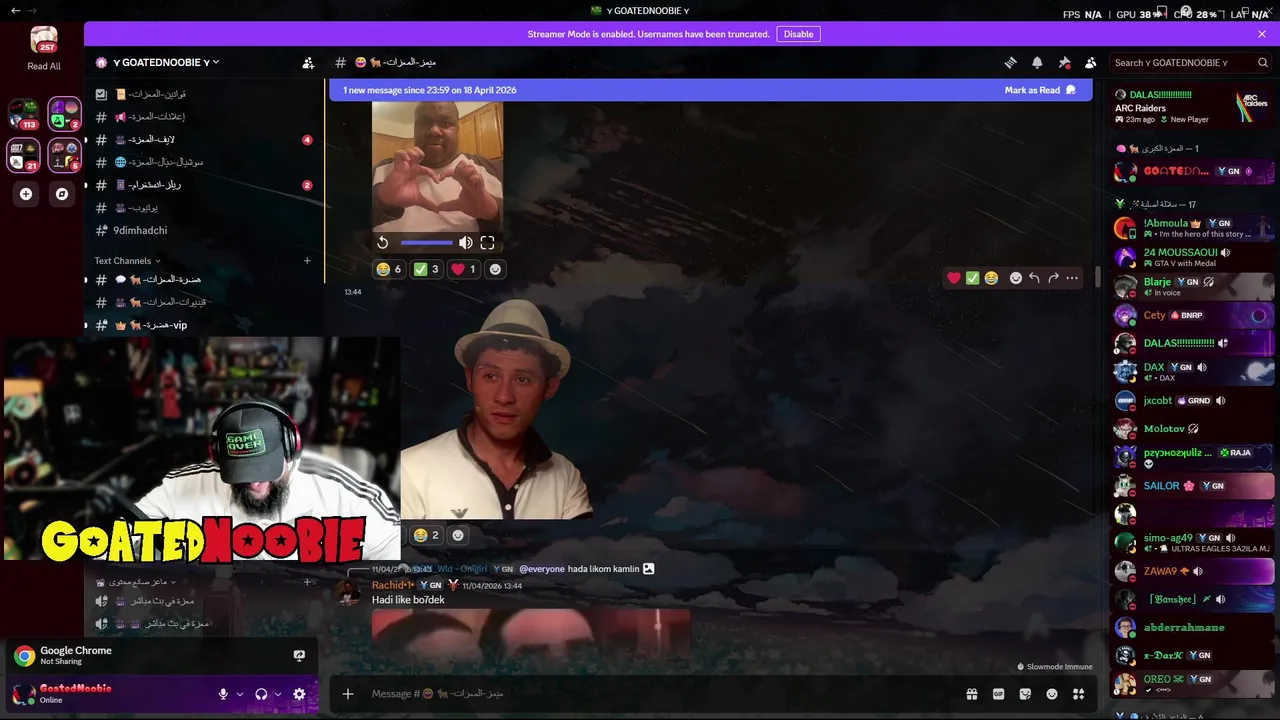This screenshot has height=720, width=1280.
Task: Toggle microphone mute in the user panel
Action: tap(224, 694)
